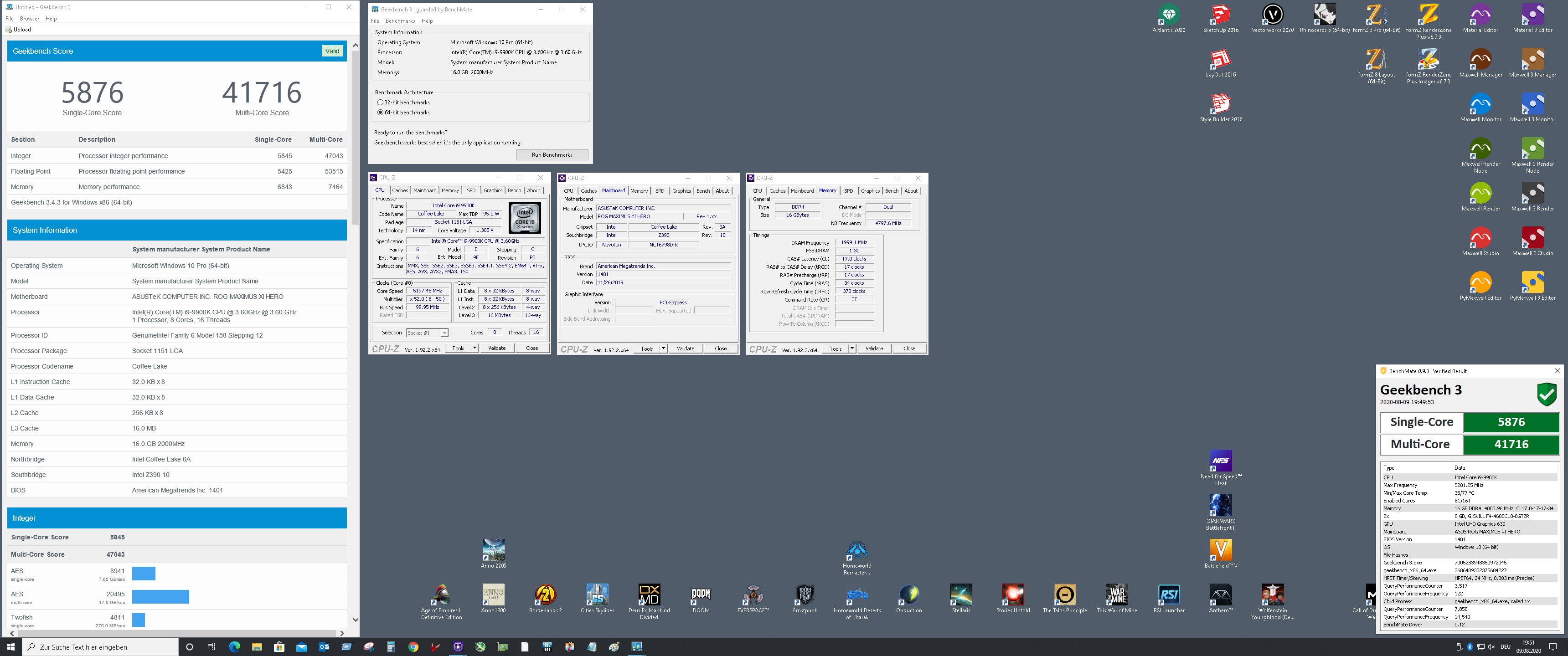The width and height of the screenshot is (1568, 656).
Task: Select the Need for Speed Heat icon
Action: pyautogui.click(x=1220, y=468)
